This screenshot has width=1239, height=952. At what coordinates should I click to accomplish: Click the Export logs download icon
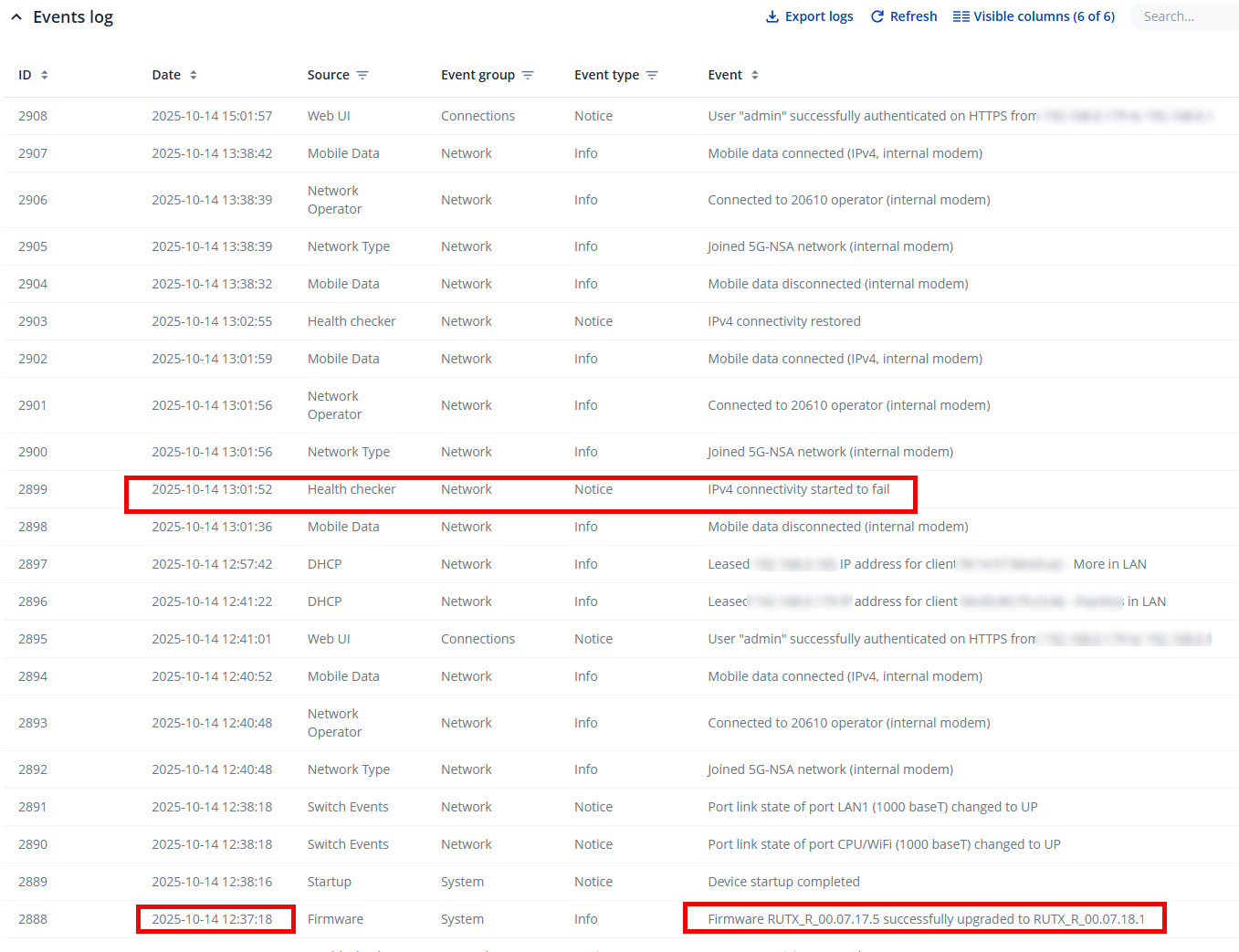pos(772,16)
